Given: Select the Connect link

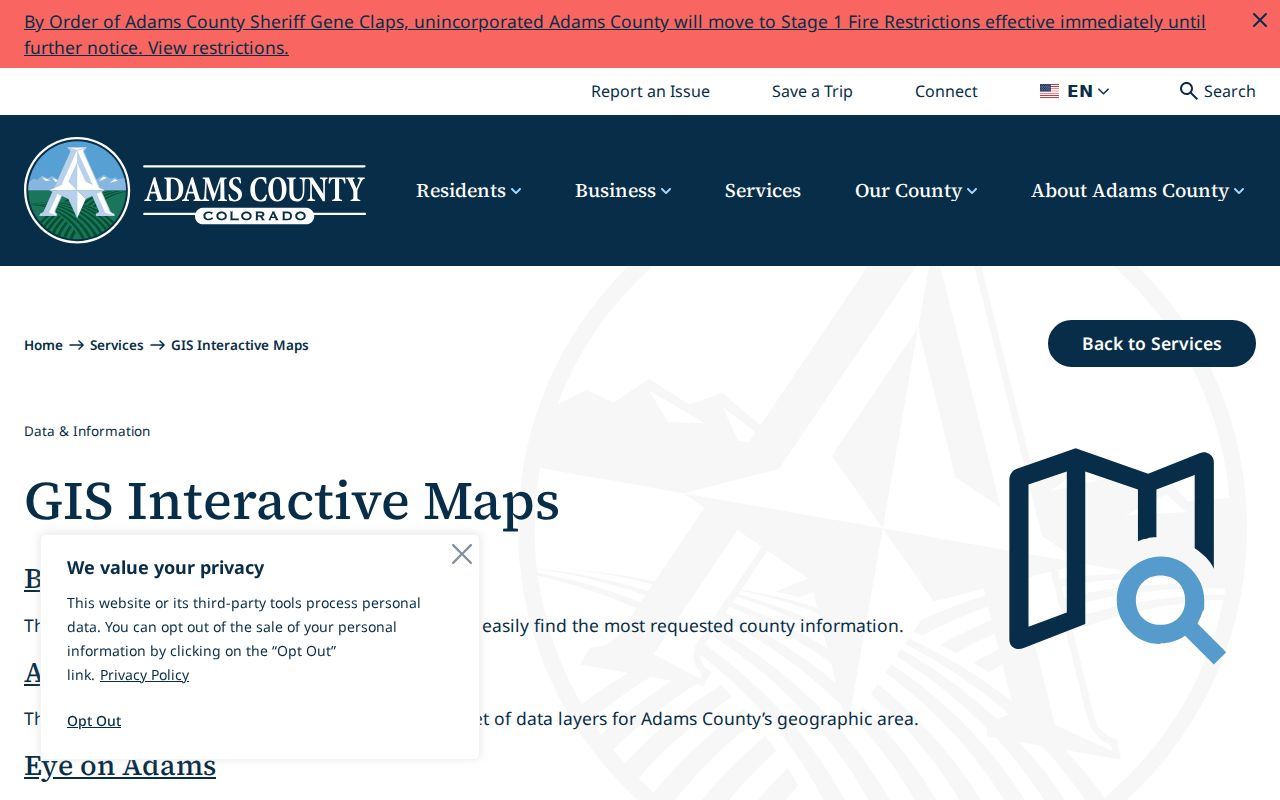Looking at the screenshot, I should [x=946, y=91].
